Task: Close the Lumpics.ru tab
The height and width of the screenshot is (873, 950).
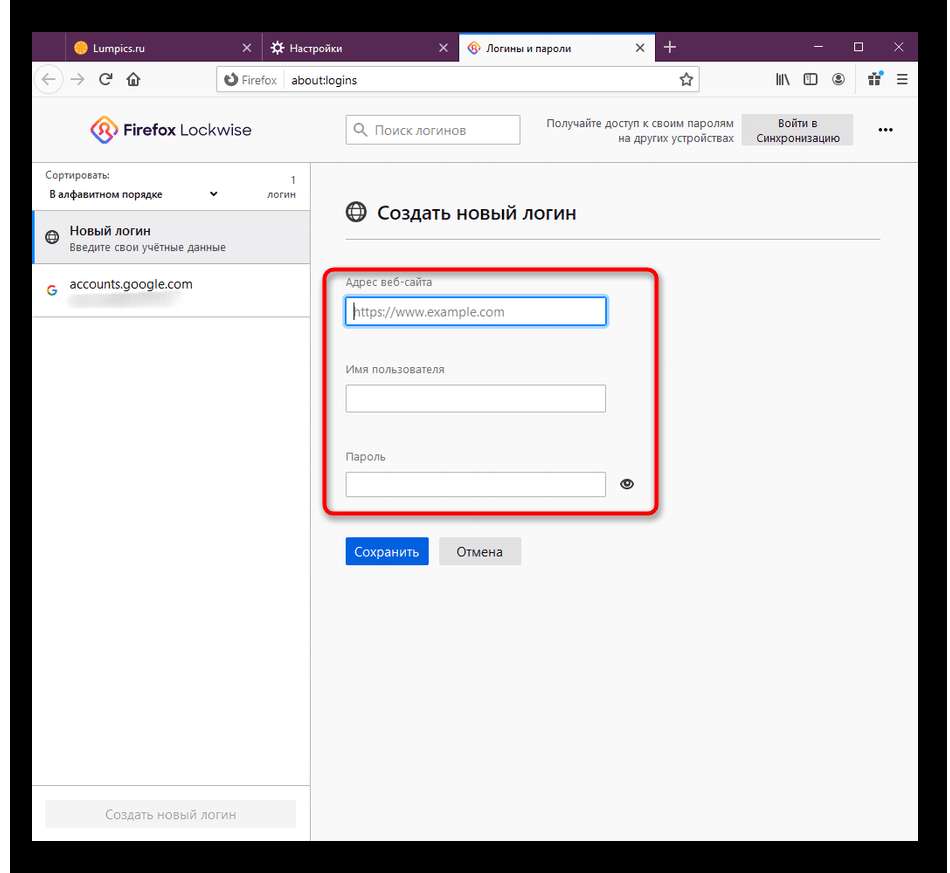Action: pyautogui.click(x=247, y=48)
